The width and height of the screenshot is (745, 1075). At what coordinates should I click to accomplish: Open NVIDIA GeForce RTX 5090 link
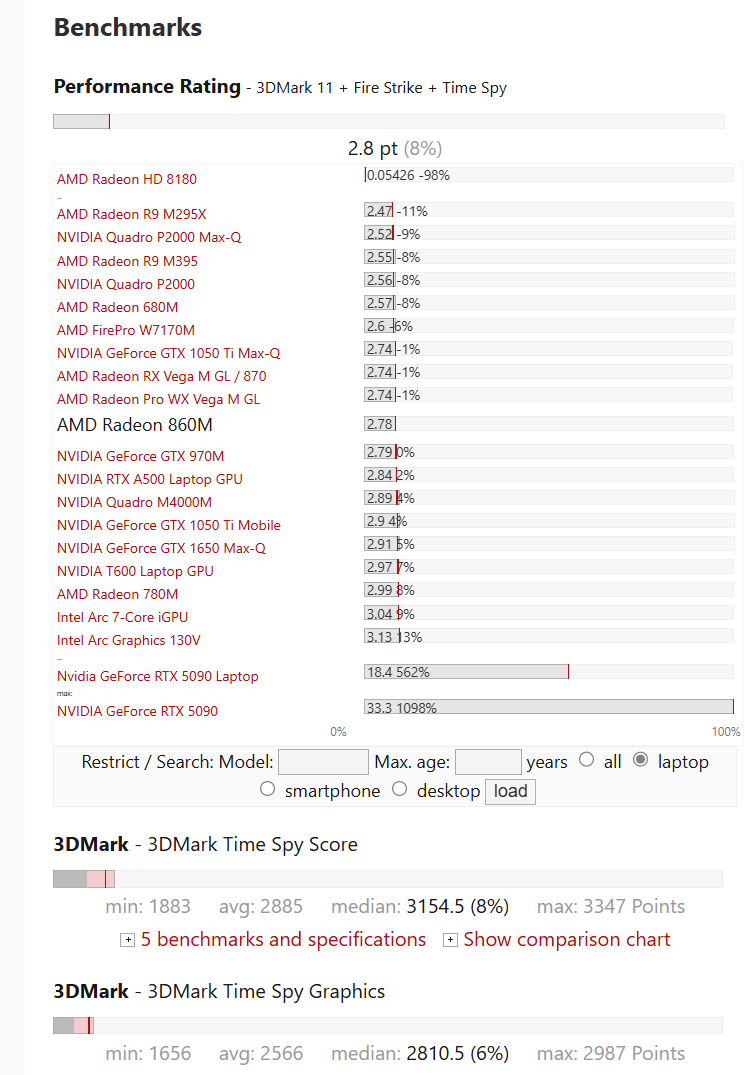pyautogui.click(x=137, y=711)
